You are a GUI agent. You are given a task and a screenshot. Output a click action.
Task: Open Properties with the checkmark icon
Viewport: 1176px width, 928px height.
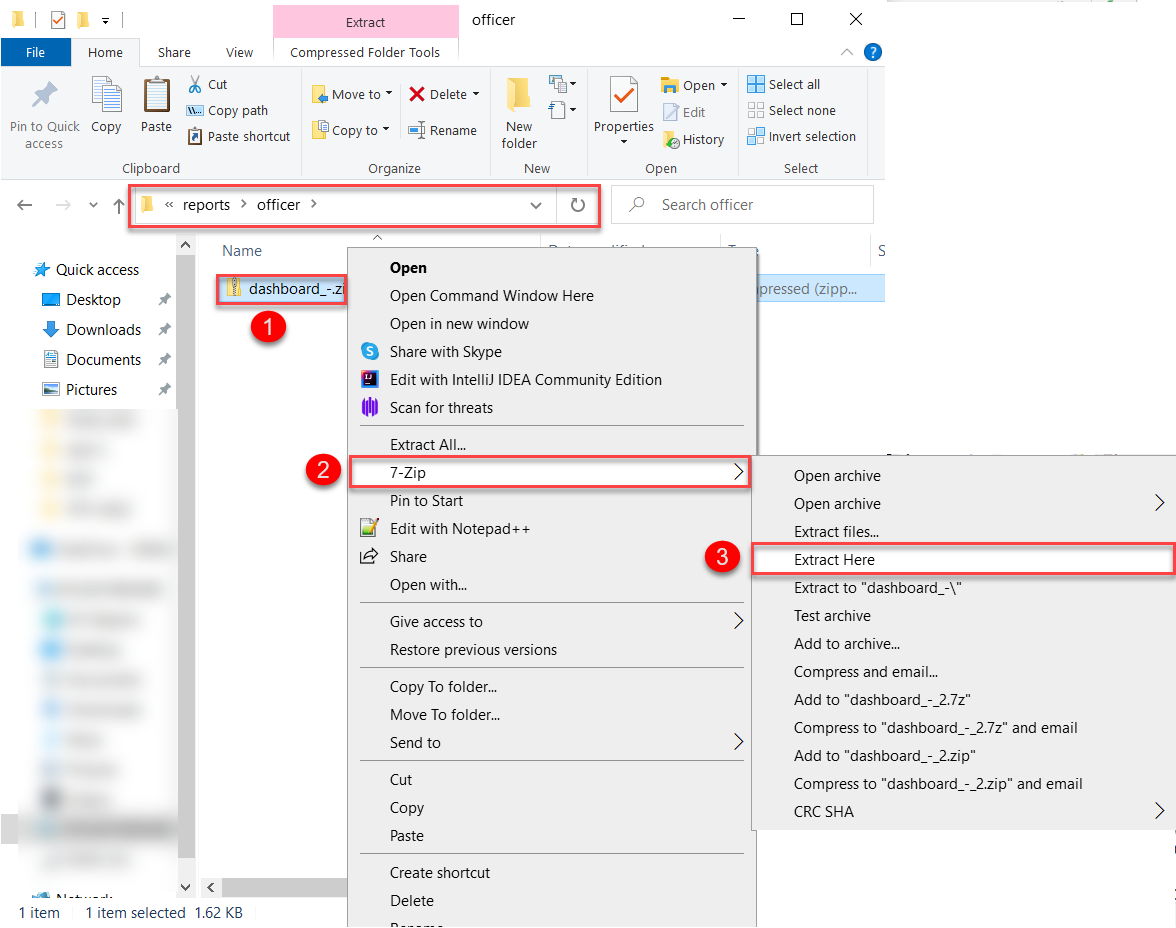[623, 96]
